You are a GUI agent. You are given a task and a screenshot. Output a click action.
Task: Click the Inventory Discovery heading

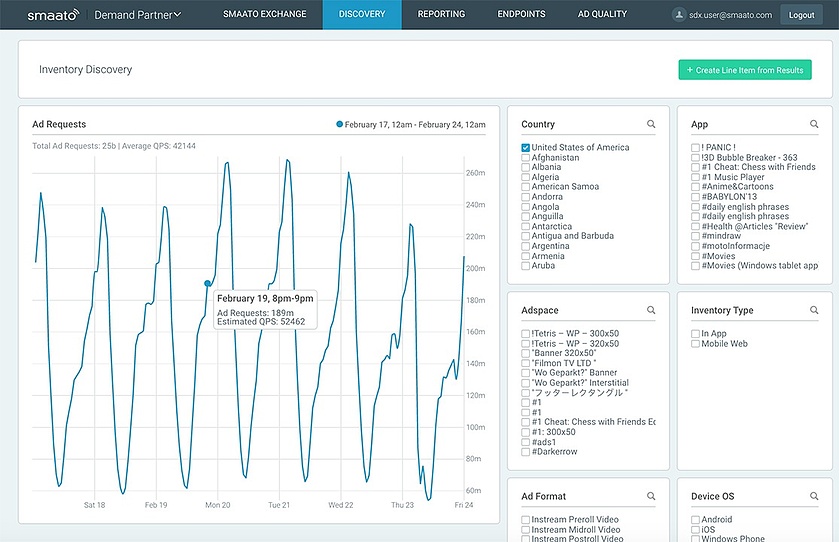pyautogui.click(x=86, y=70)
